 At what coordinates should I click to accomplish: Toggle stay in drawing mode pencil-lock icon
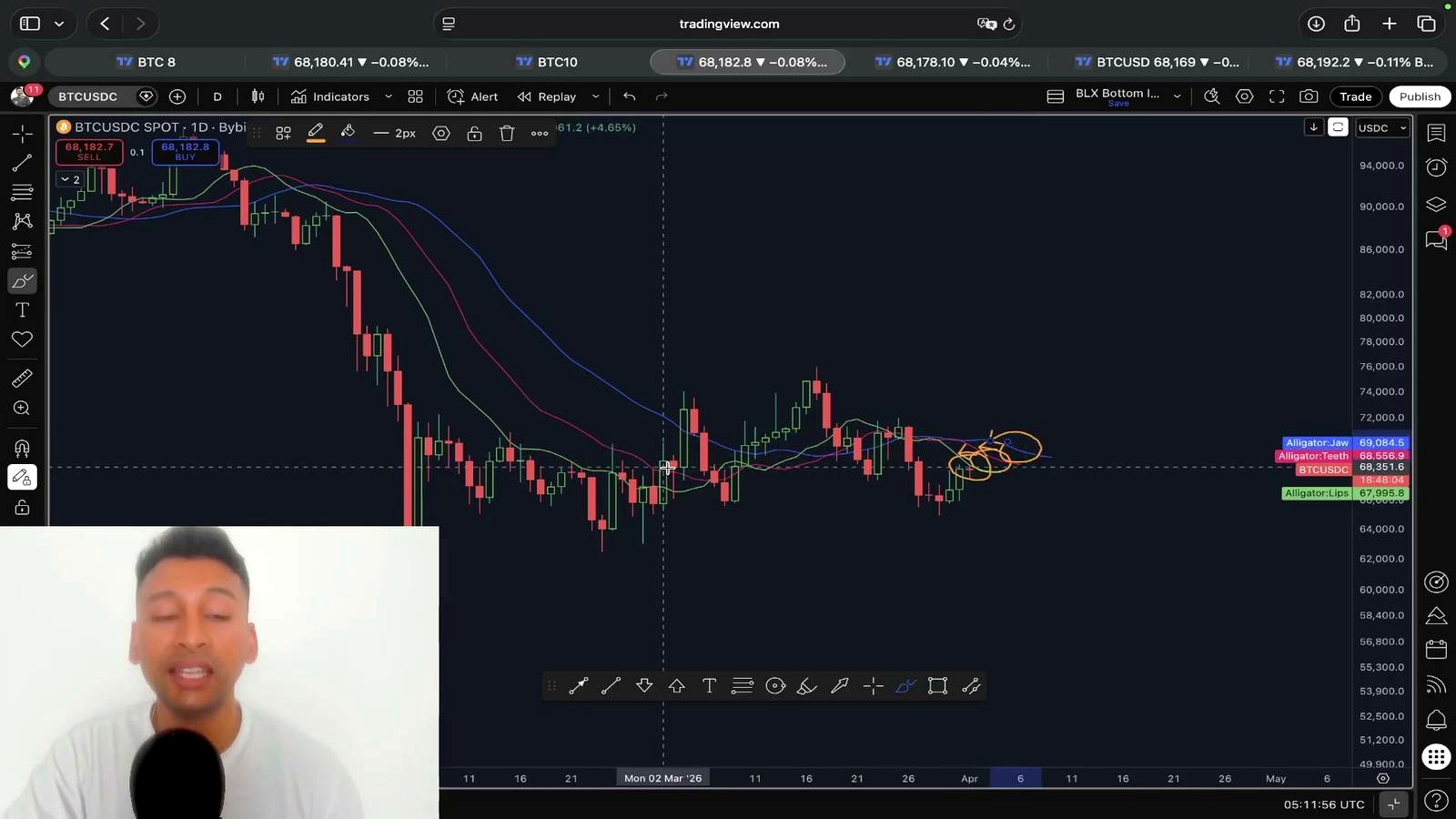[x=22, y=478]
